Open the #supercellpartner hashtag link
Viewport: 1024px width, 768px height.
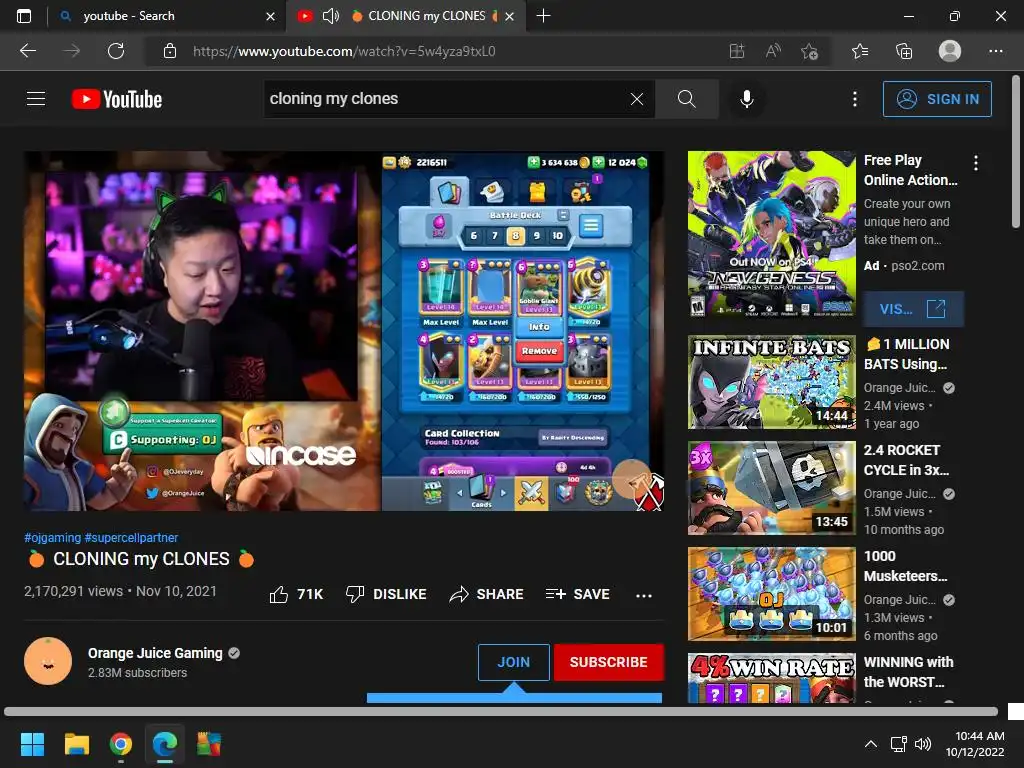click(x=131, y=537)
